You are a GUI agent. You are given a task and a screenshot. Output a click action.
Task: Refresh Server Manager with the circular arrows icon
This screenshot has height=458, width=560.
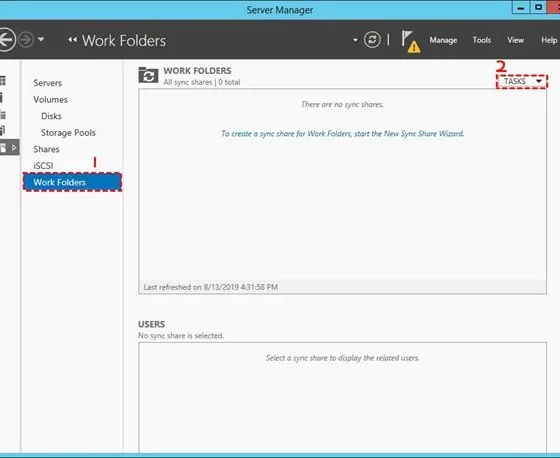point(372,40)
